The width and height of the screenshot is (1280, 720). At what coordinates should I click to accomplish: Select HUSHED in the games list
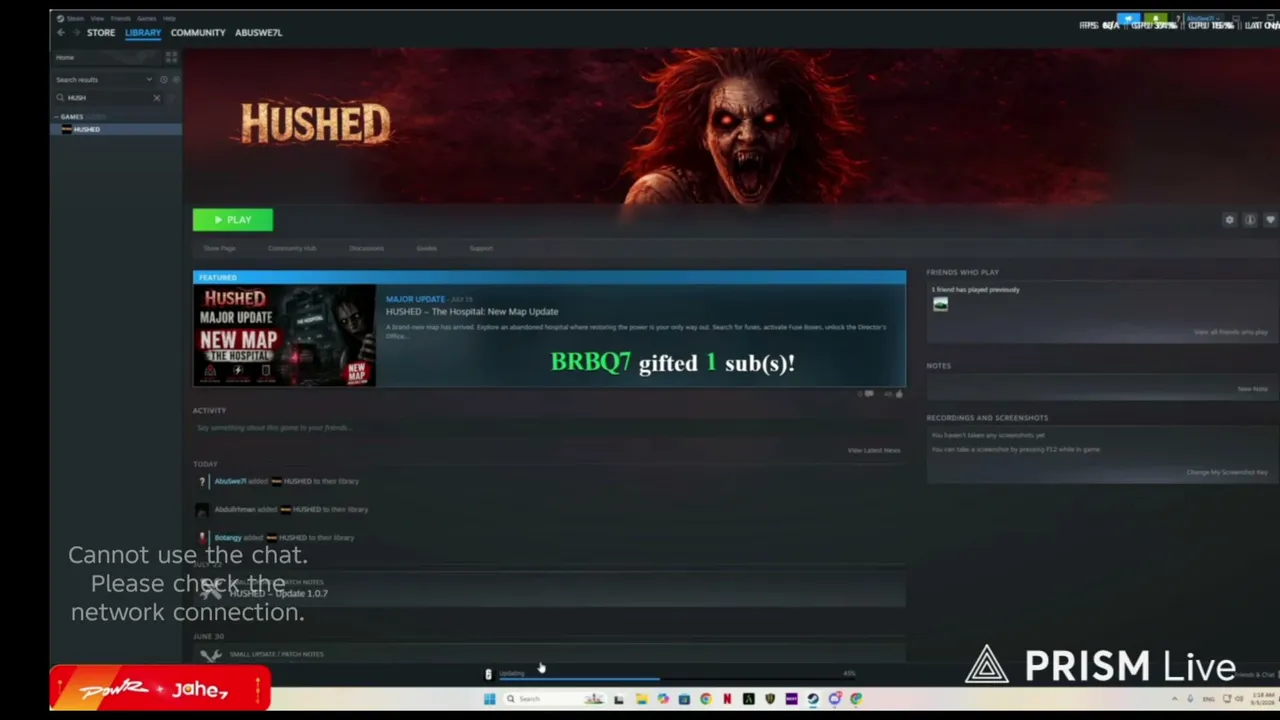coord(116,129)
